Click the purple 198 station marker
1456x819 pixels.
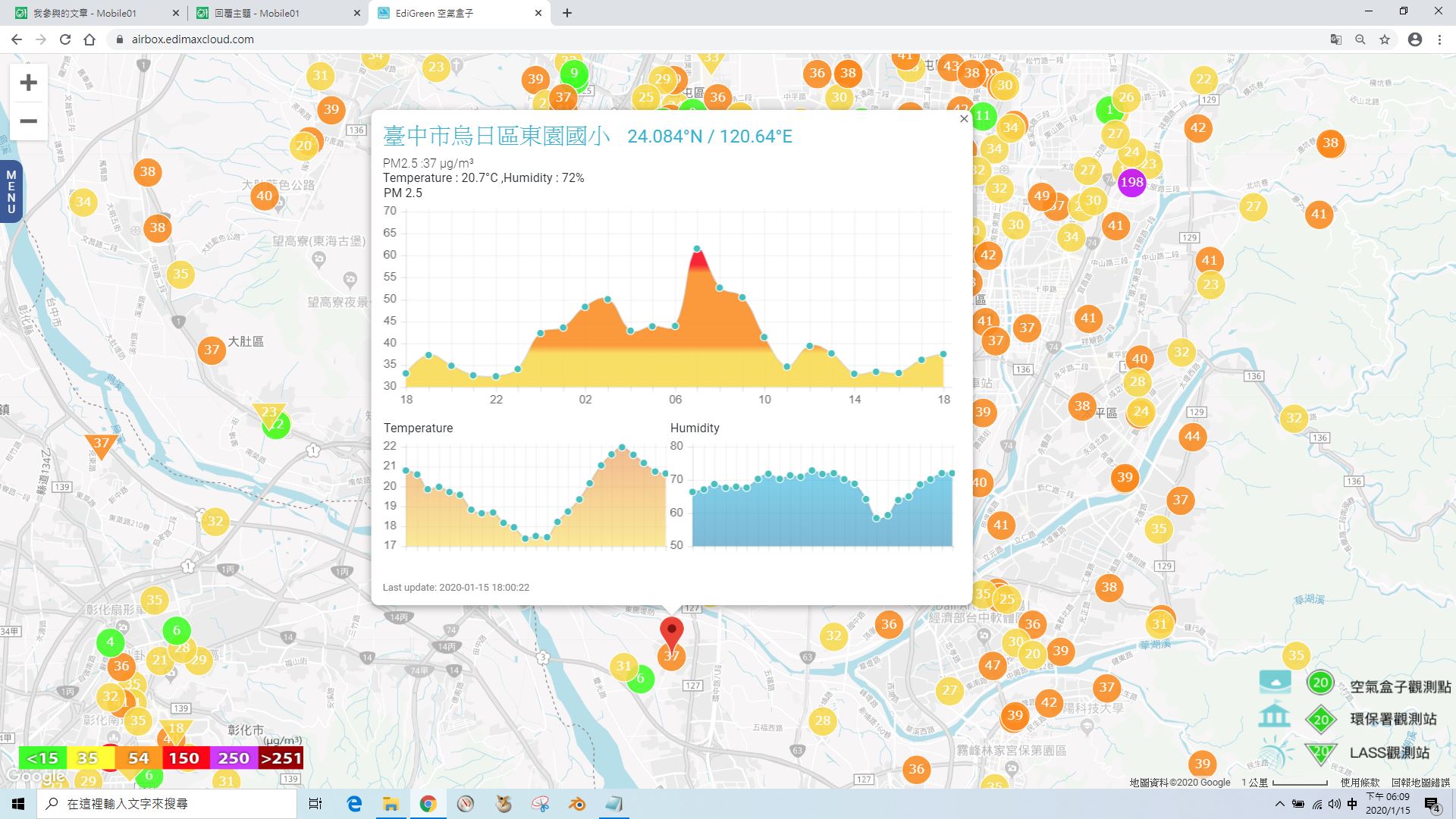pos(1131,182)
